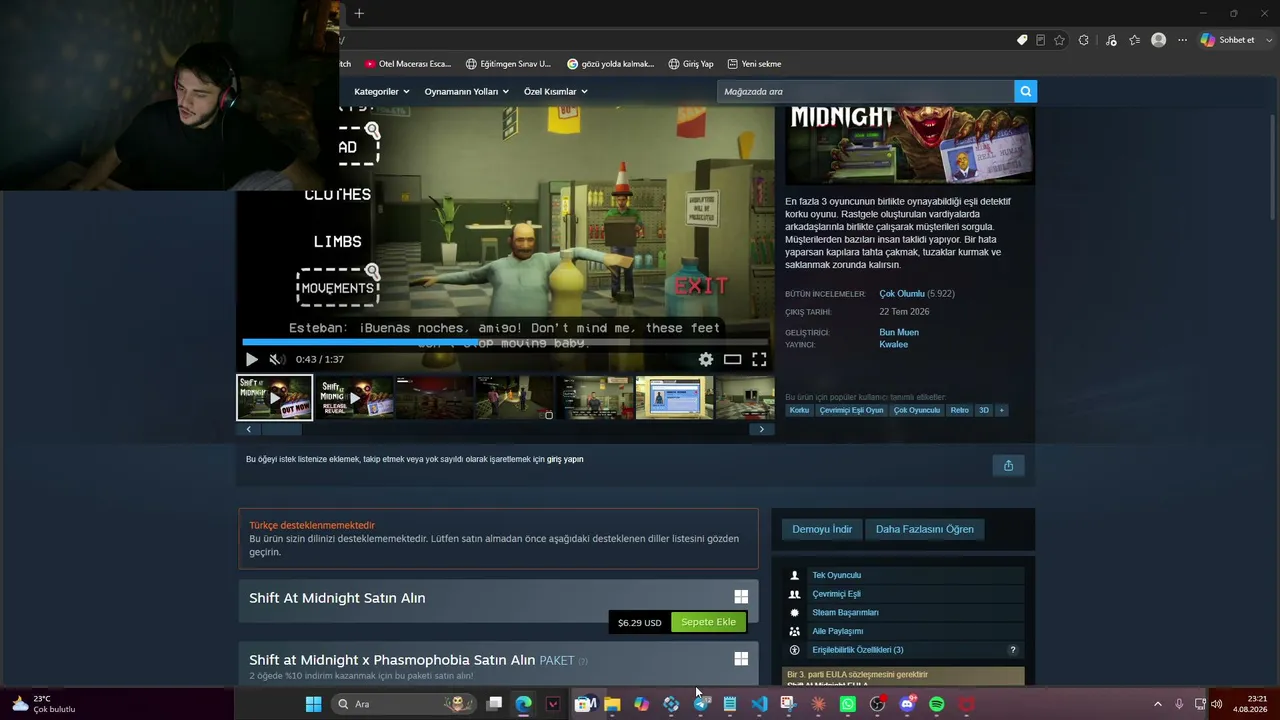Open the 'Eğitimgen Sınav U...' bookmark
This screenshot has width=1280, height=720.
[508, 64]
